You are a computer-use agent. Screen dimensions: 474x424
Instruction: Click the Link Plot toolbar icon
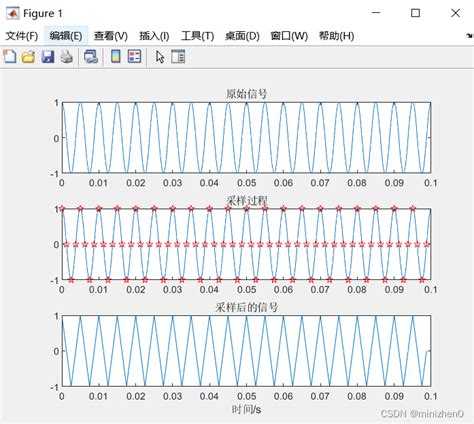click(x=91, y=56)
